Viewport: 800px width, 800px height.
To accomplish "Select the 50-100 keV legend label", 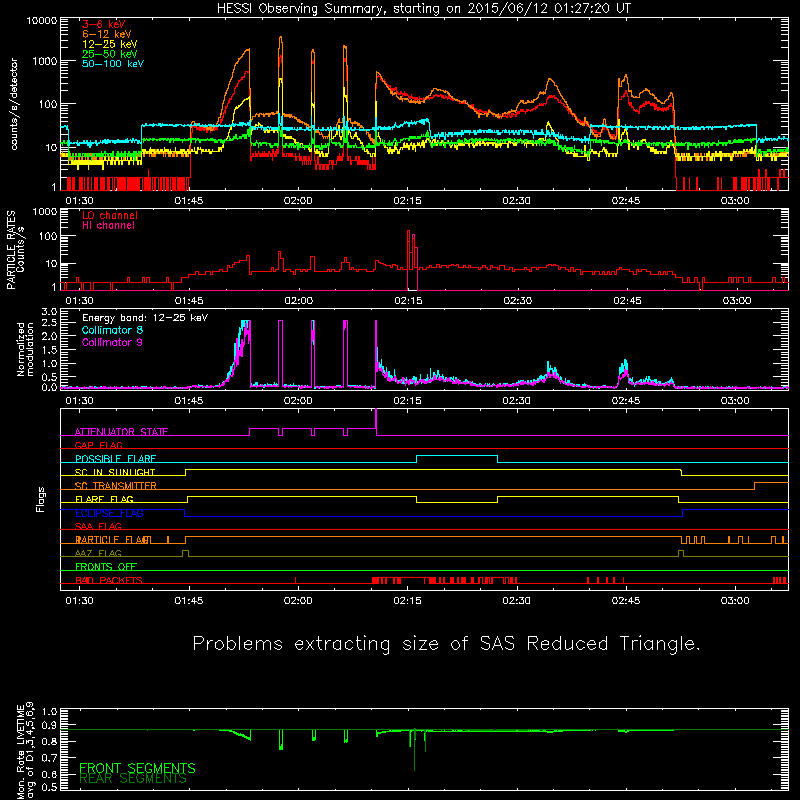I will click(x=112, y=64).
